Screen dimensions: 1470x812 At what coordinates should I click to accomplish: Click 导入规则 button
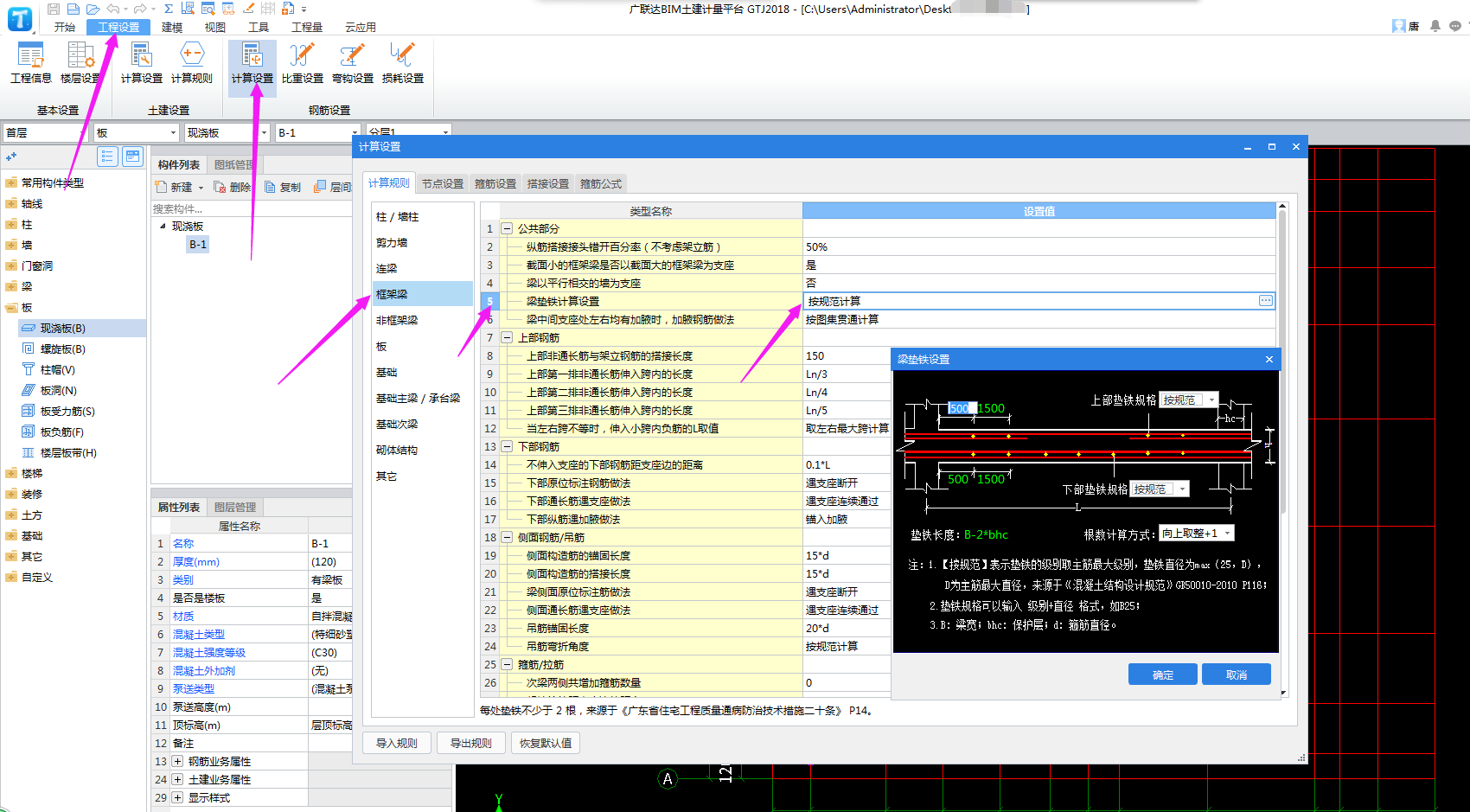(x=397, y=743)
